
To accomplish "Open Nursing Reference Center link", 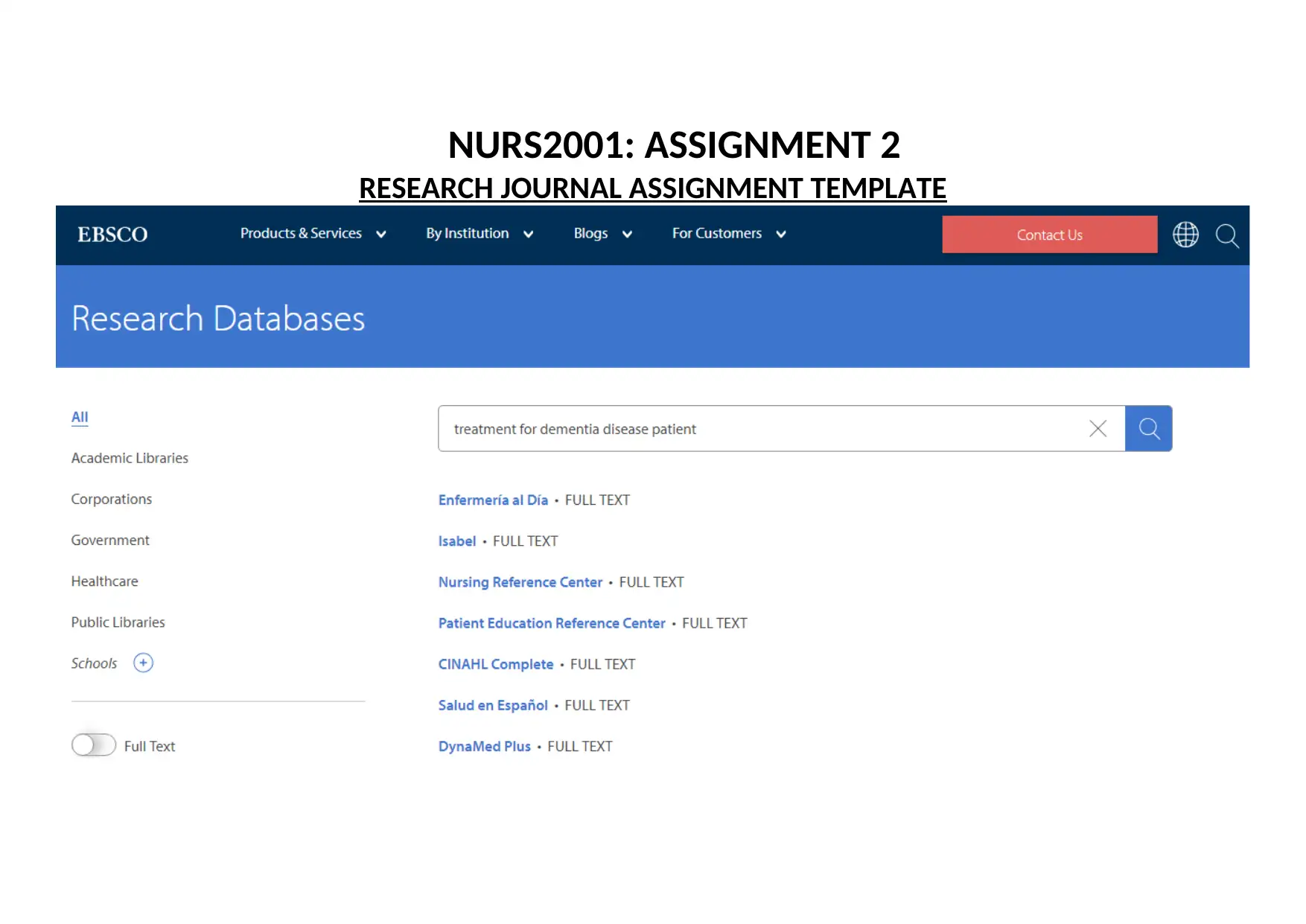I will [520, 582].
